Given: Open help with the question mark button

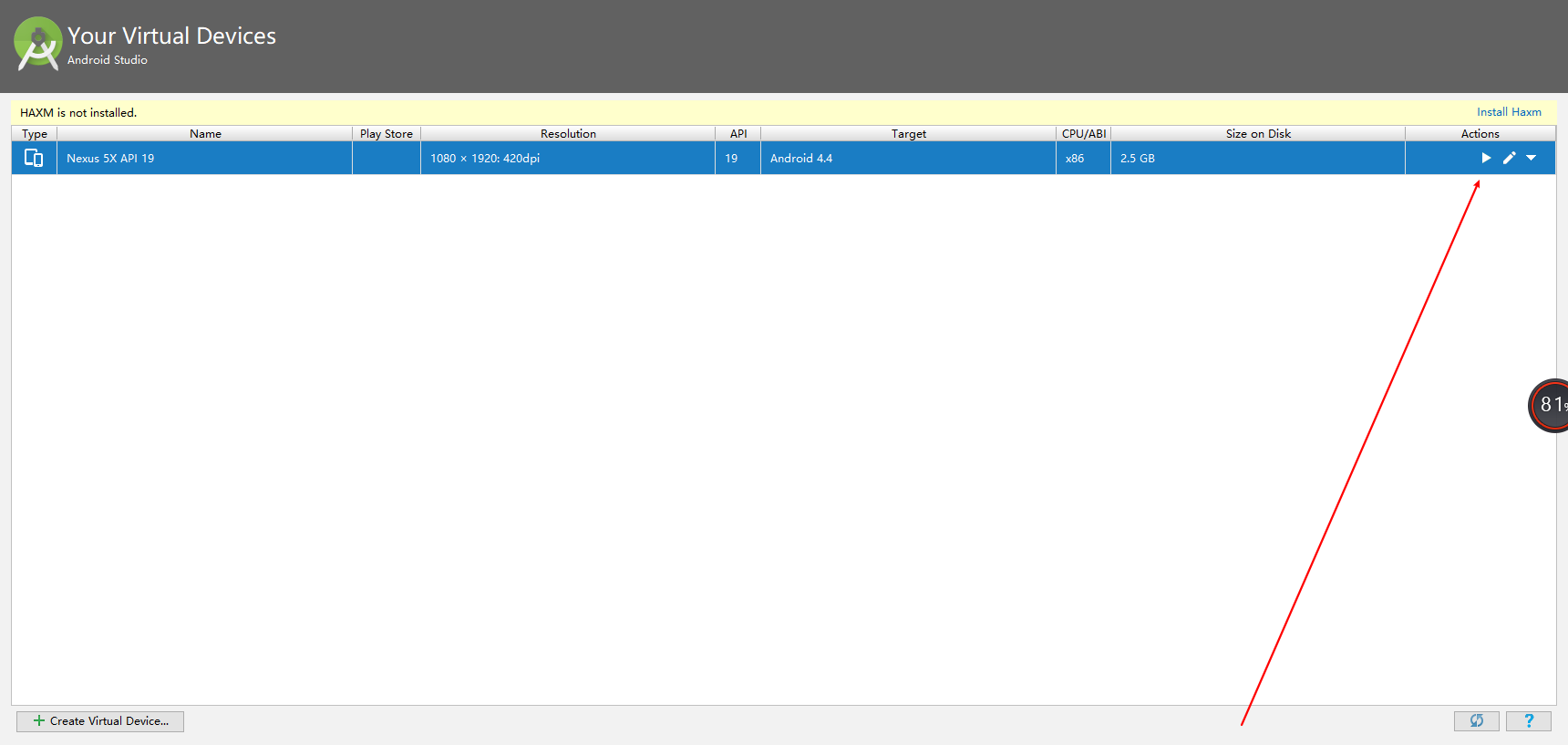Looking at the screenshot, I should (x=1529, y=721).
